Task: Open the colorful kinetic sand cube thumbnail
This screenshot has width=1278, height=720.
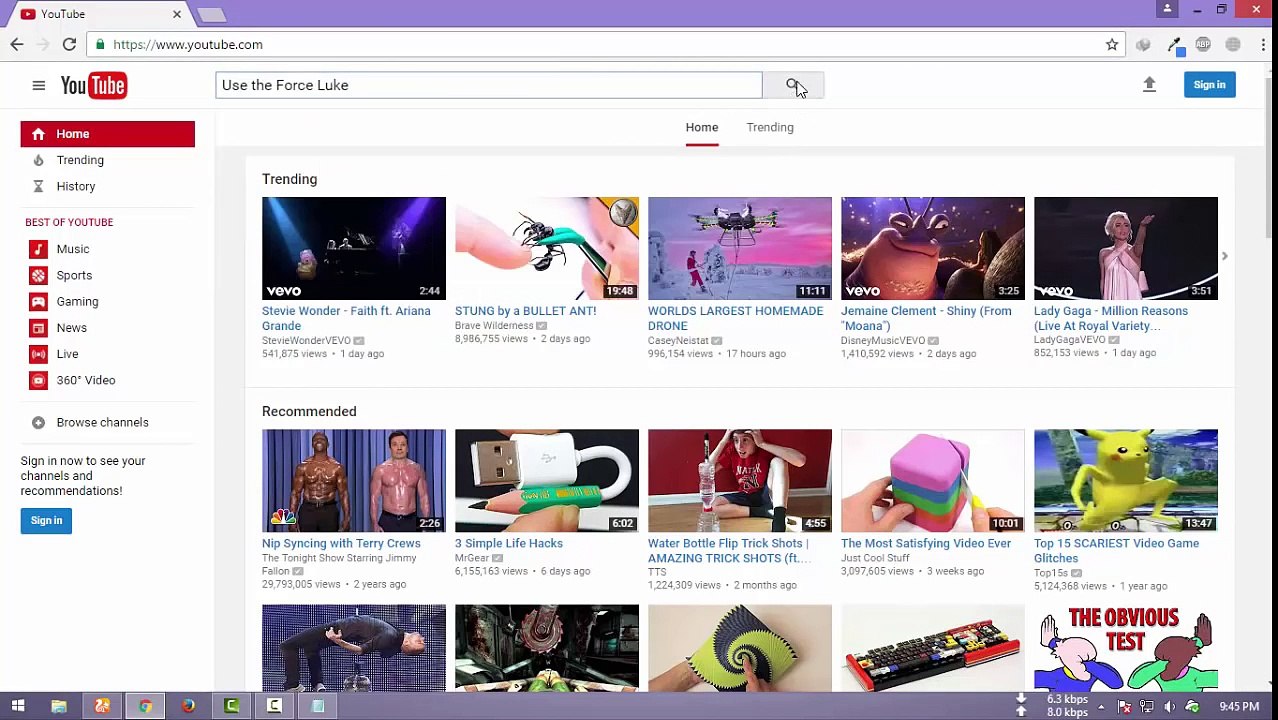Action: click(x=933, y=481)
